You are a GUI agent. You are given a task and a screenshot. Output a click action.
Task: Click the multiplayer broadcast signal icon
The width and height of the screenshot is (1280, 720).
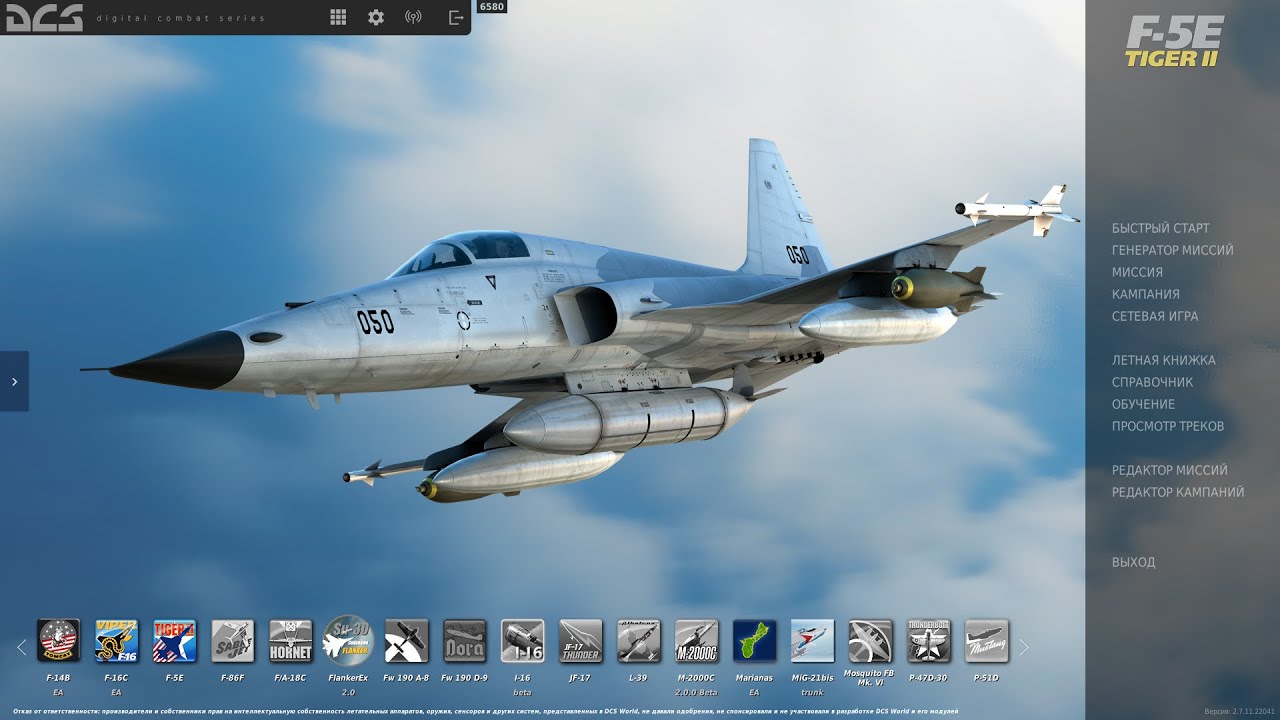coord(413,17)
